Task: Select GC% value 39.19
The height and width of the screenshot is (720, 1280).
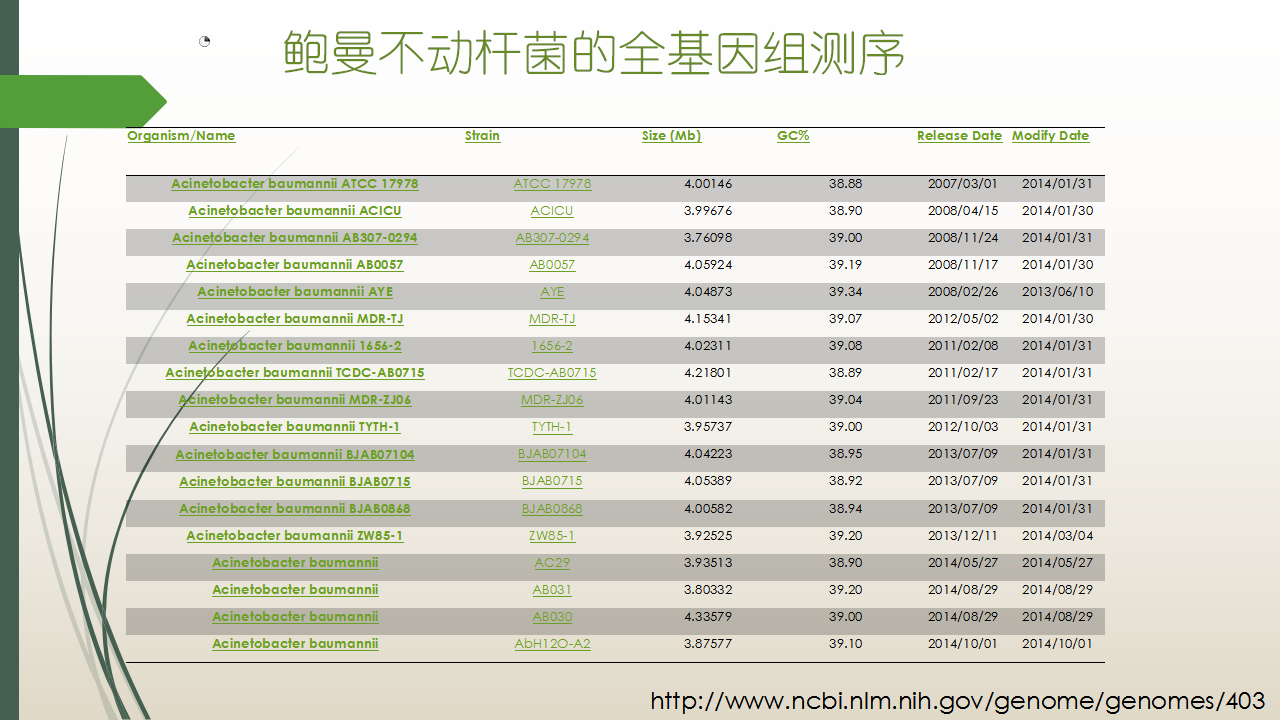Action: point(845,265)
